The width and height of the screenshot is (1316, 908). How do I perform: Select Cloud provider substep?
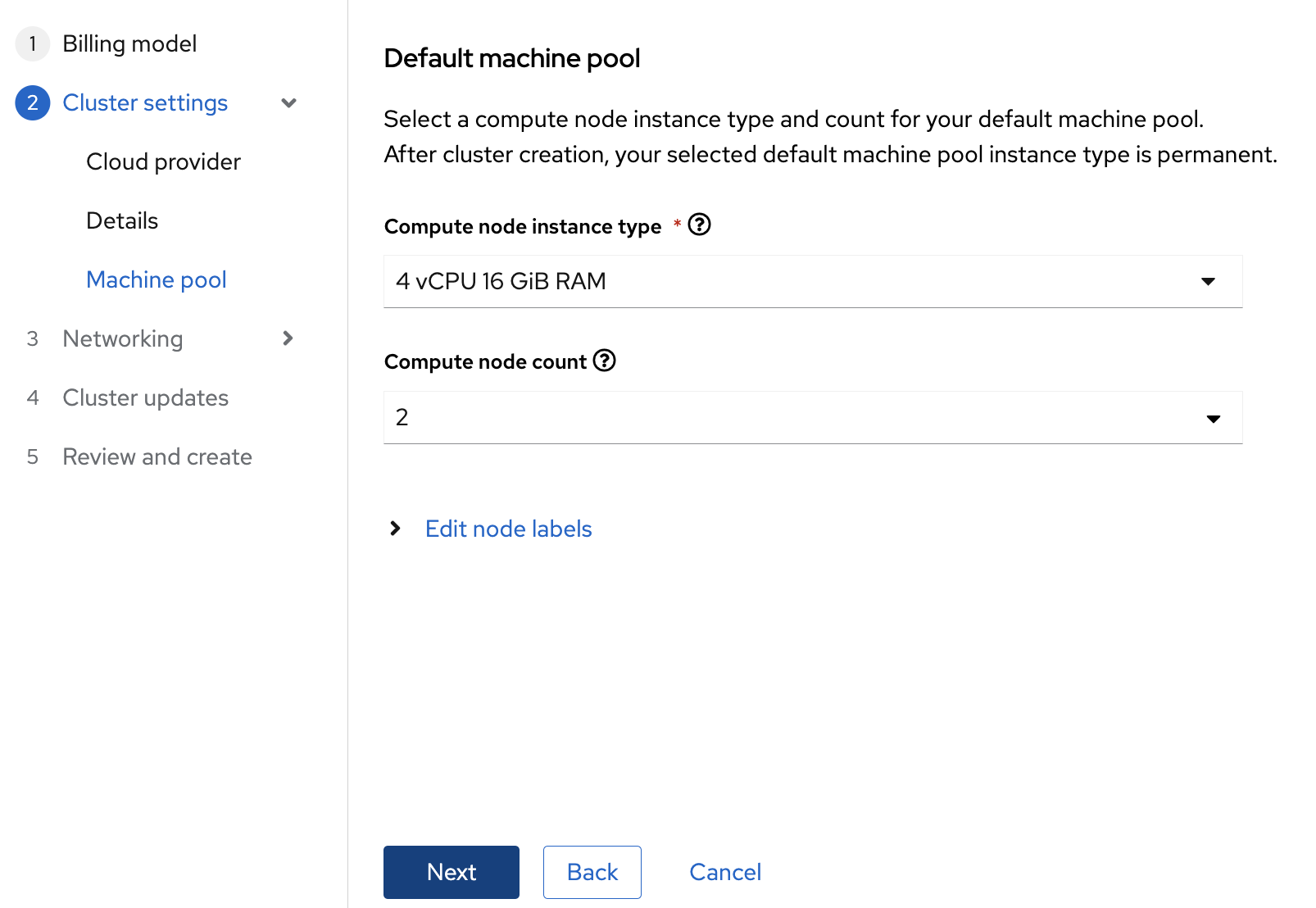163,162
